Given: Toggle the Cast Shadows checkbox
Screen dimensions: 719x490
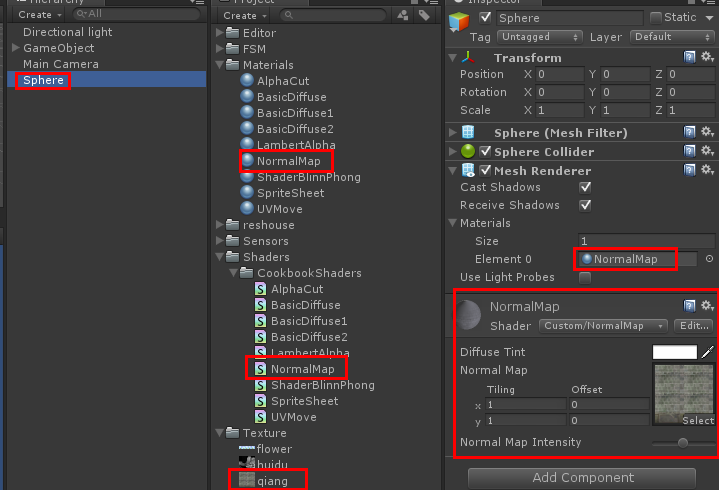Looking at the screenshot, I should (x=585, y=187).
